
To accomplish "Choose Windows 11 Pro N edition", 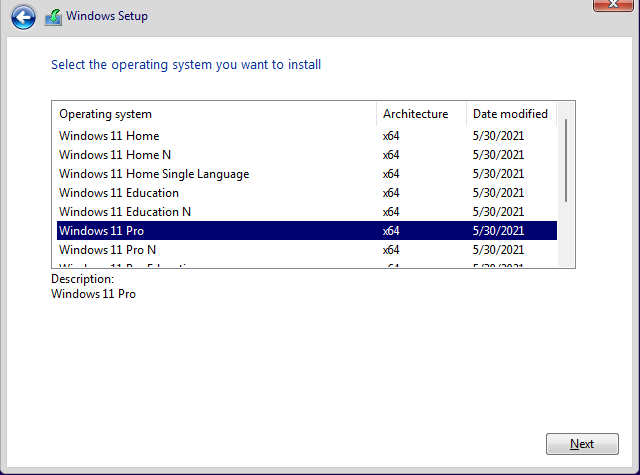I will click(x=108, y=250).
